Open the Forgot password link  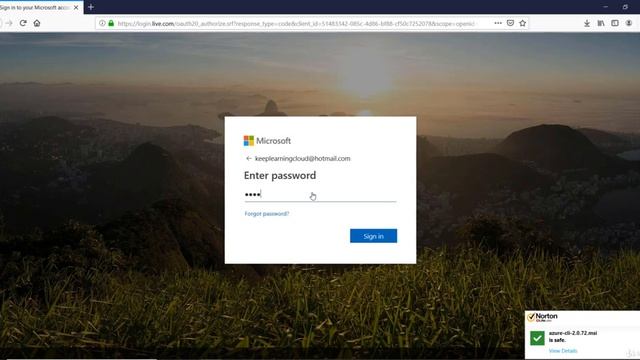click(x=267, y=213)
